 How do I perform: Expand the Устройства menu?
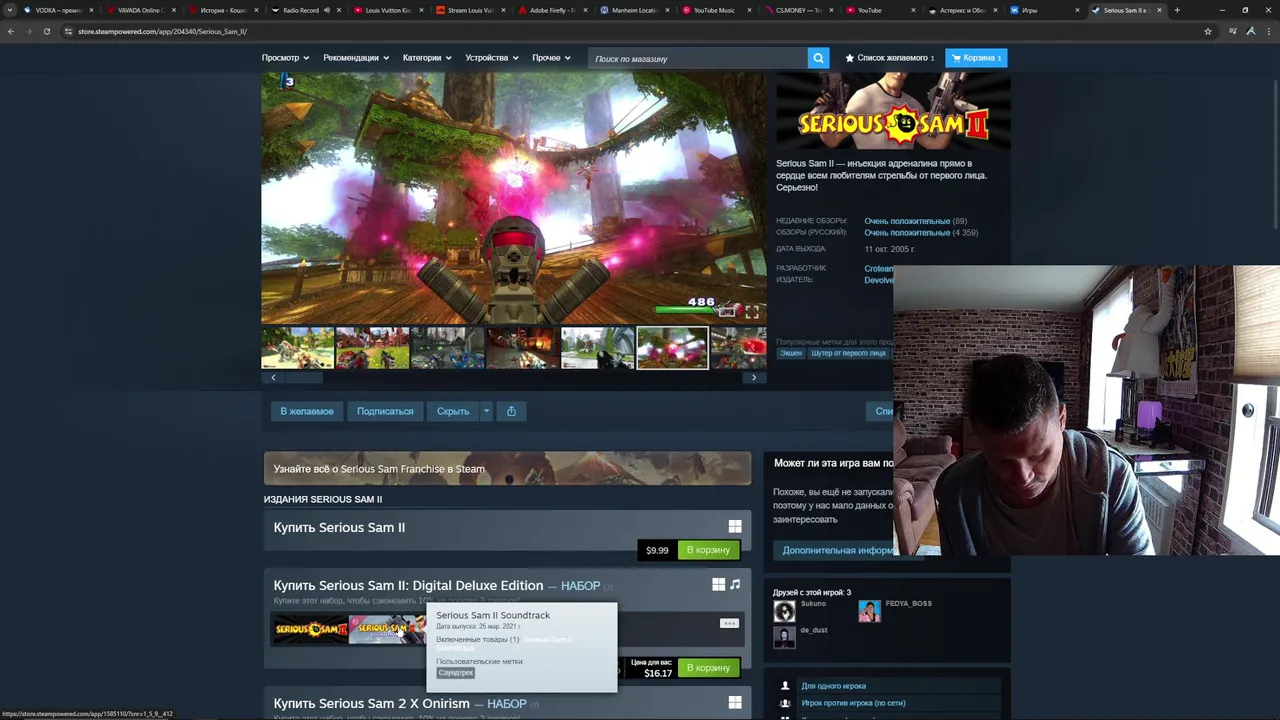click(x=492, y=58)
